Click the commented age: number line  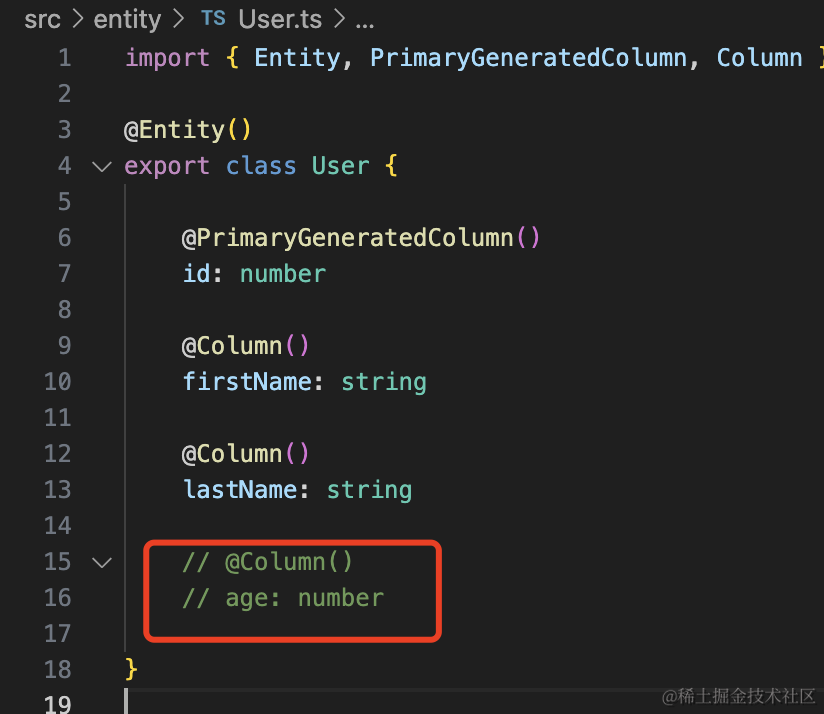tap(283, 598)
